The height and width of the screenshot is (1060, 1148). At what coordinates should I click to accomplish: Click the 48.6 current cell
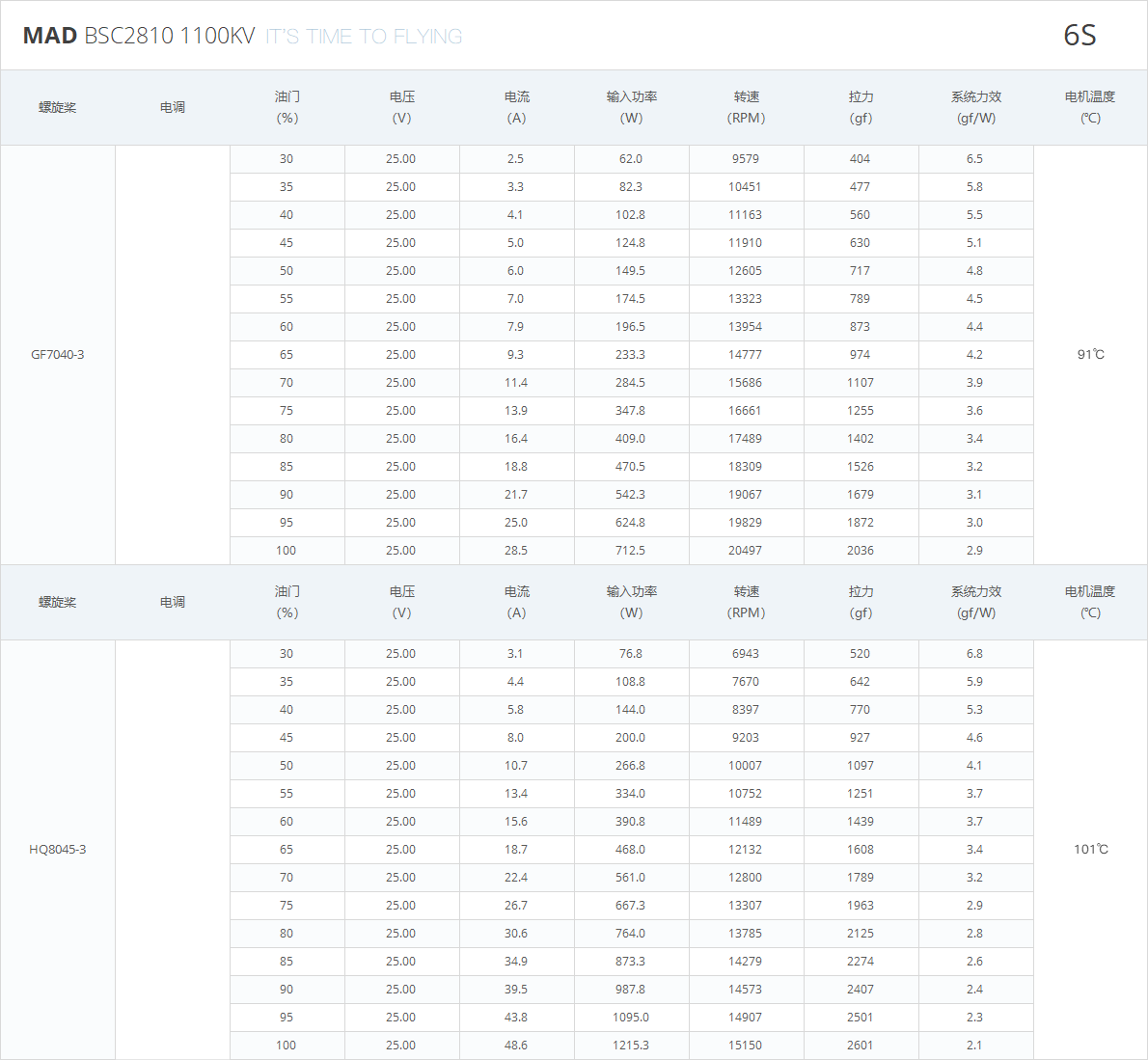[x=515, y=1046]
